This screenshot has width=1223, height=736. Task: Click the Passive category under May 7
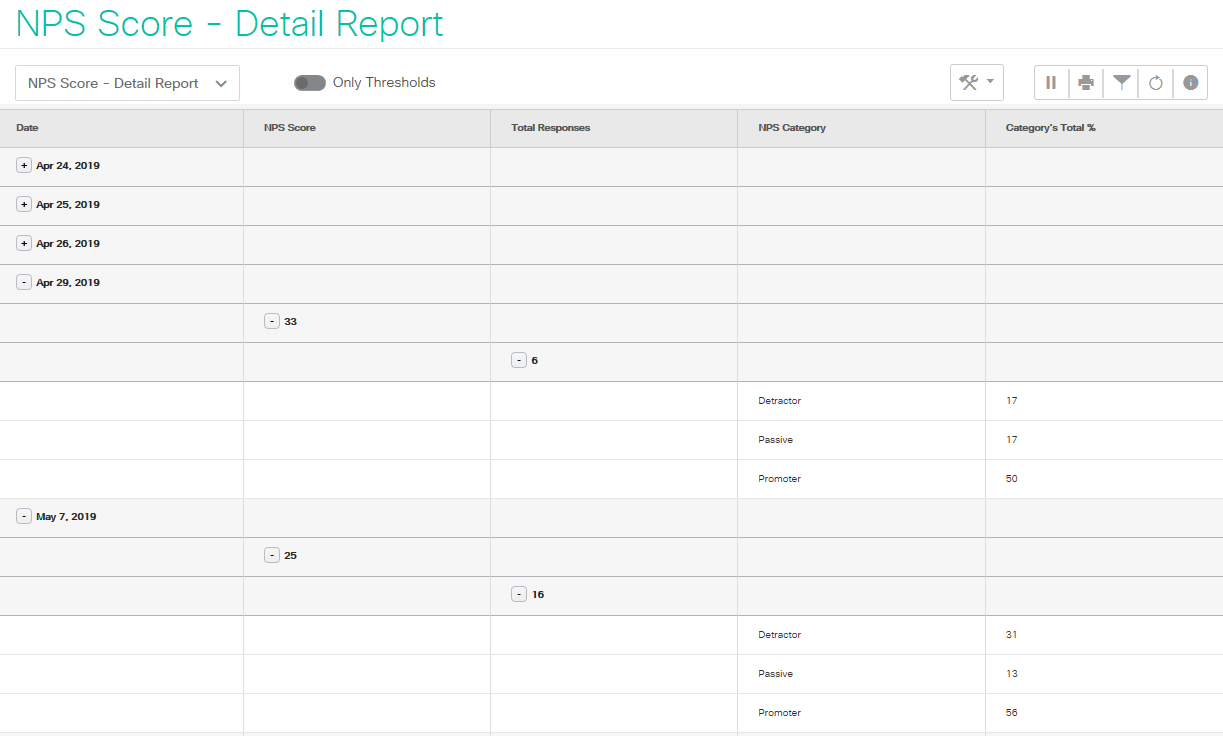coord(778,673)
